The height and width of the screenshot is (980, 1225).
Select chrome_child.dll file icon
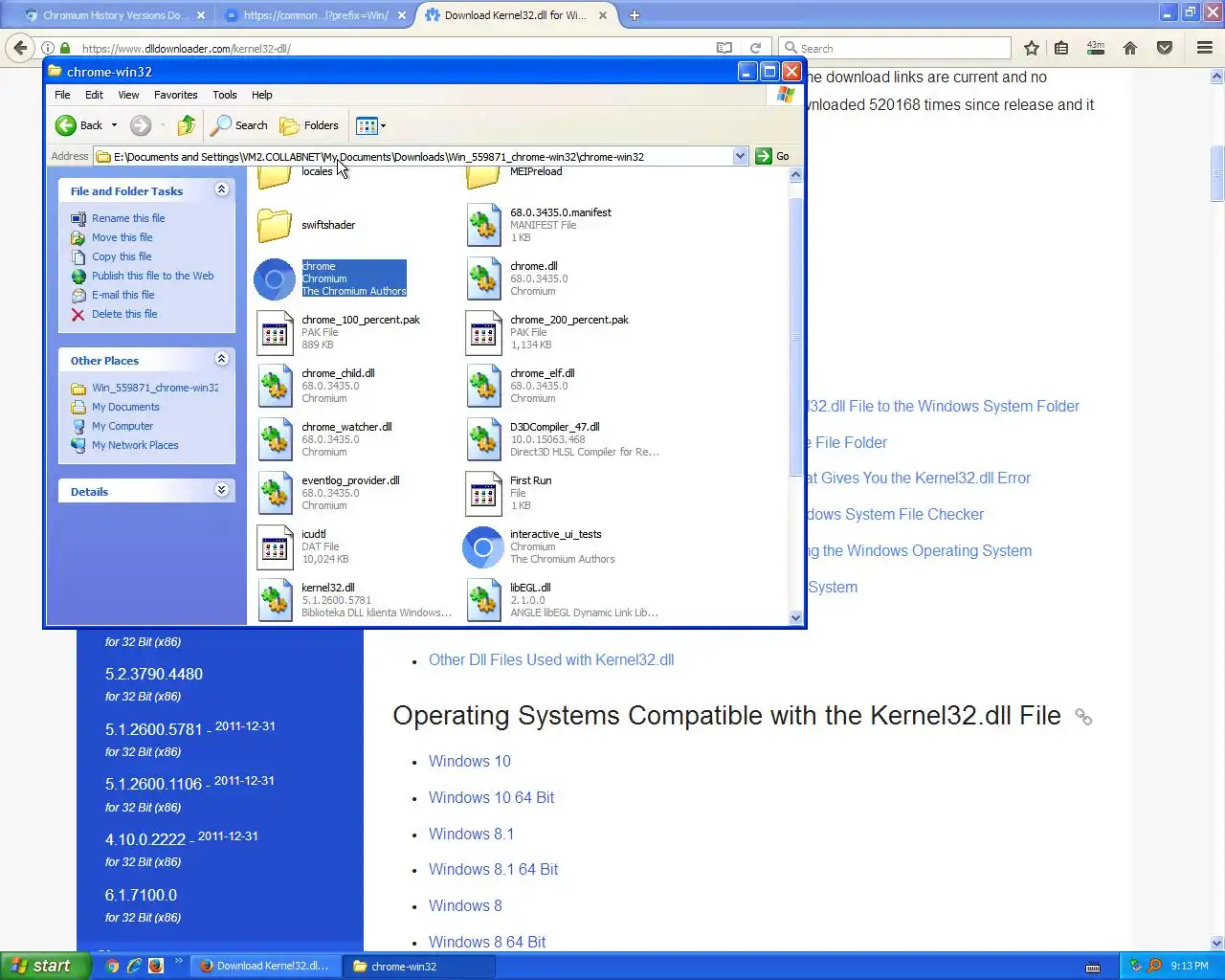tap(275, 387)
